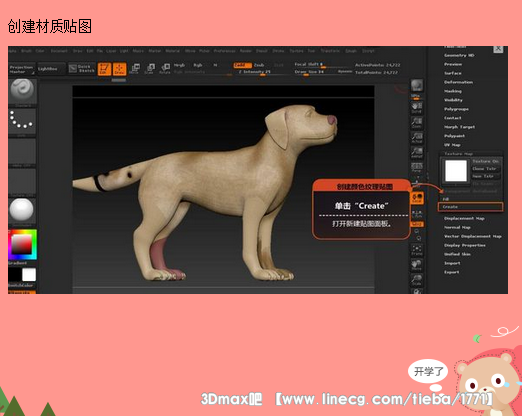Click the AAHalf icon
Screen dimensions: 522x416
pos(417,152)
